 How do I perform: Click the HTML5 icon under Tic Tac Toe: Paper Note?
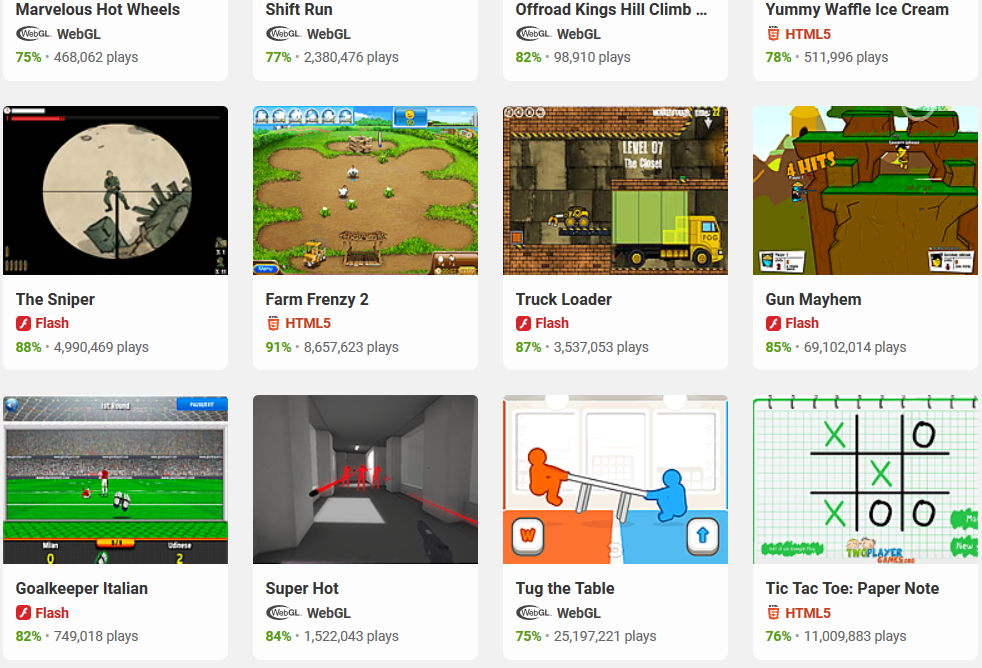click(x=773, y=613)
